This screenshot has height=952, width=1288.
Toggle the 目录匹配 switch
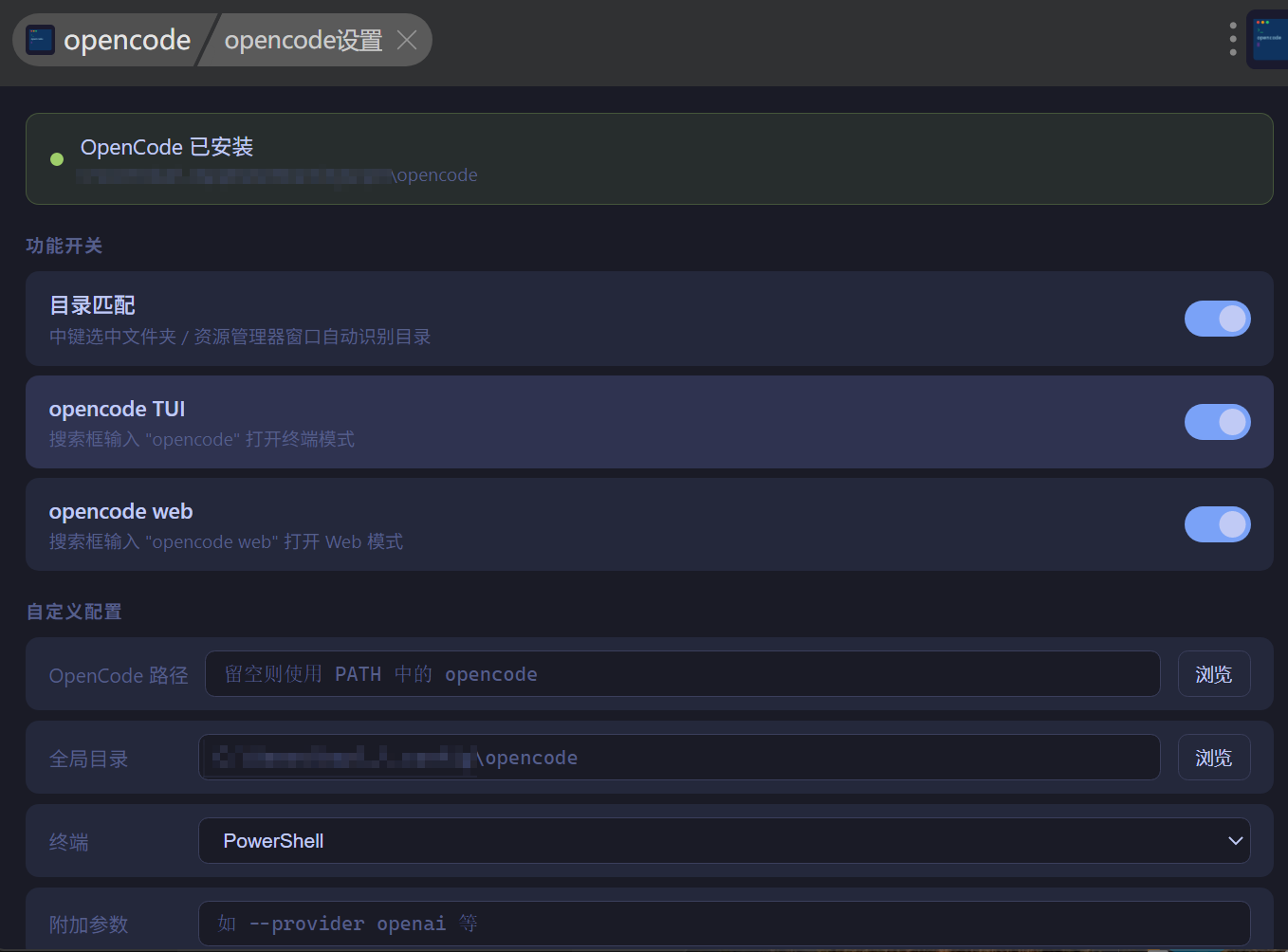[x=1218, y=319]
